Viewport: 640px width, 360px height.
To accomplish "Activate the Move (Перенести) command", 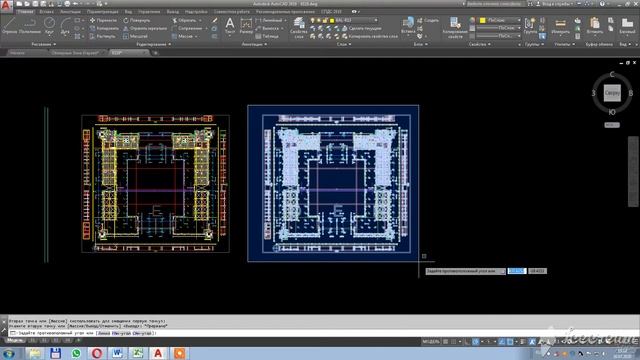I will point(103,20).
